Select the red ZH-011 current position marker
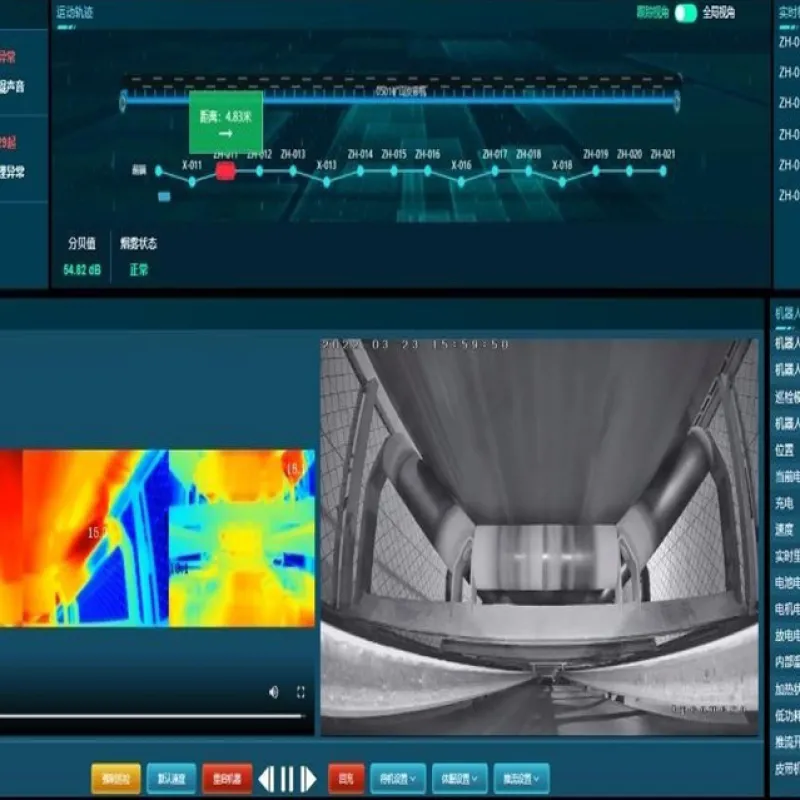 [x=225, y=171]
